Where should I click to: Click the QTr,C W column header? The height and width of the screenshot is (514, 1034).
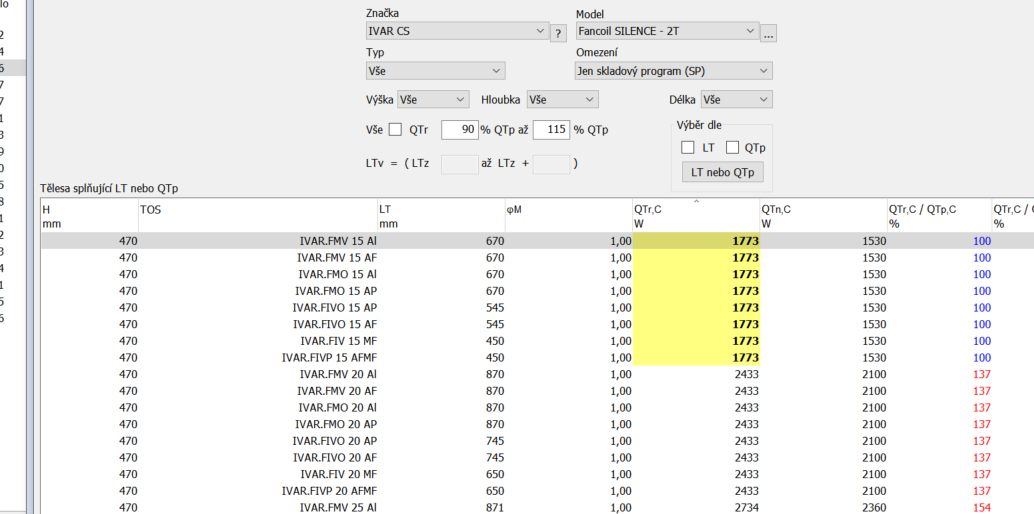tap(696, 216)
